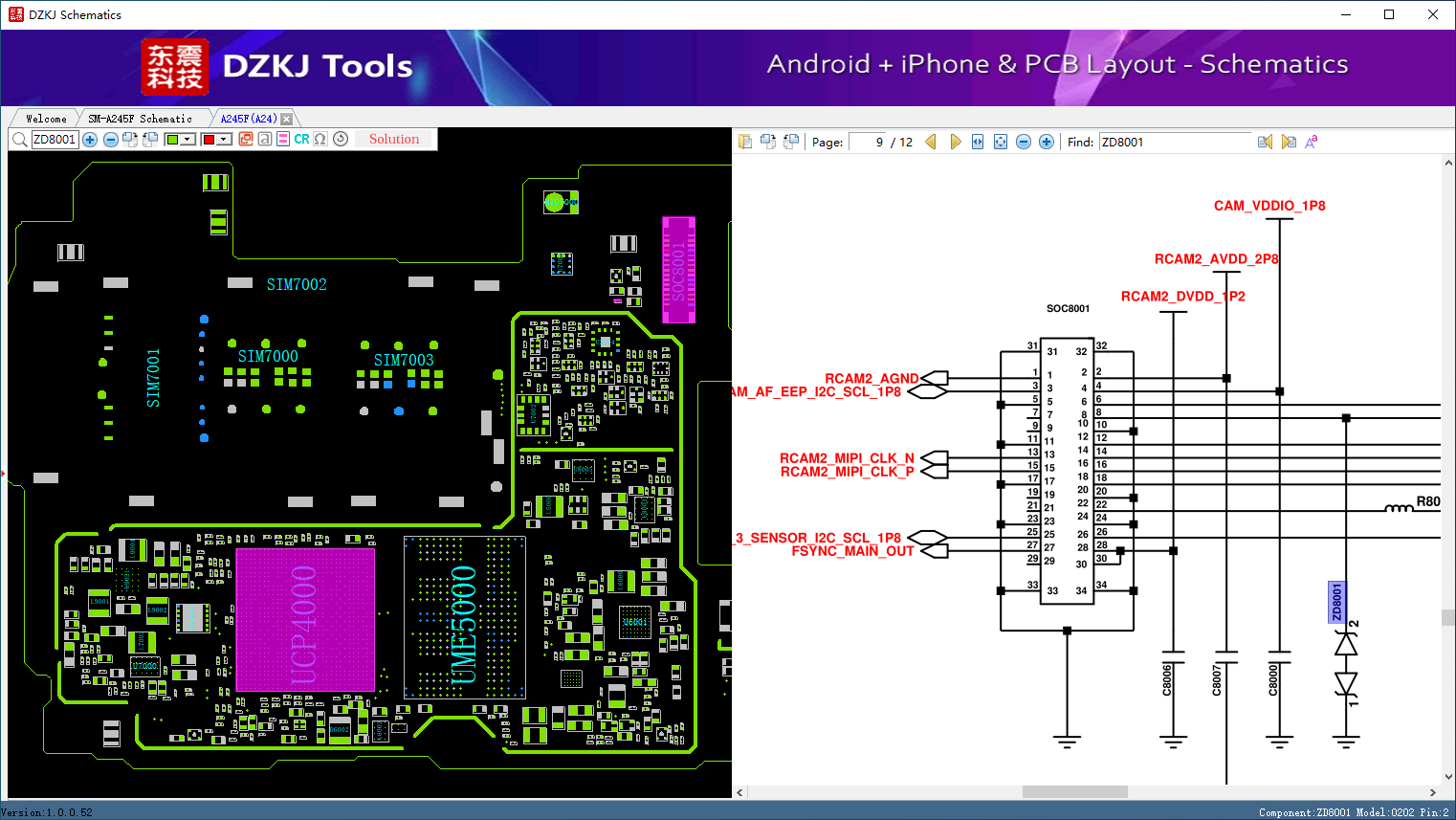The height and width of the screenshot is (820, 1456).
Task: Rotate the schematic page counterclockwise
Action: coord(791,142)
